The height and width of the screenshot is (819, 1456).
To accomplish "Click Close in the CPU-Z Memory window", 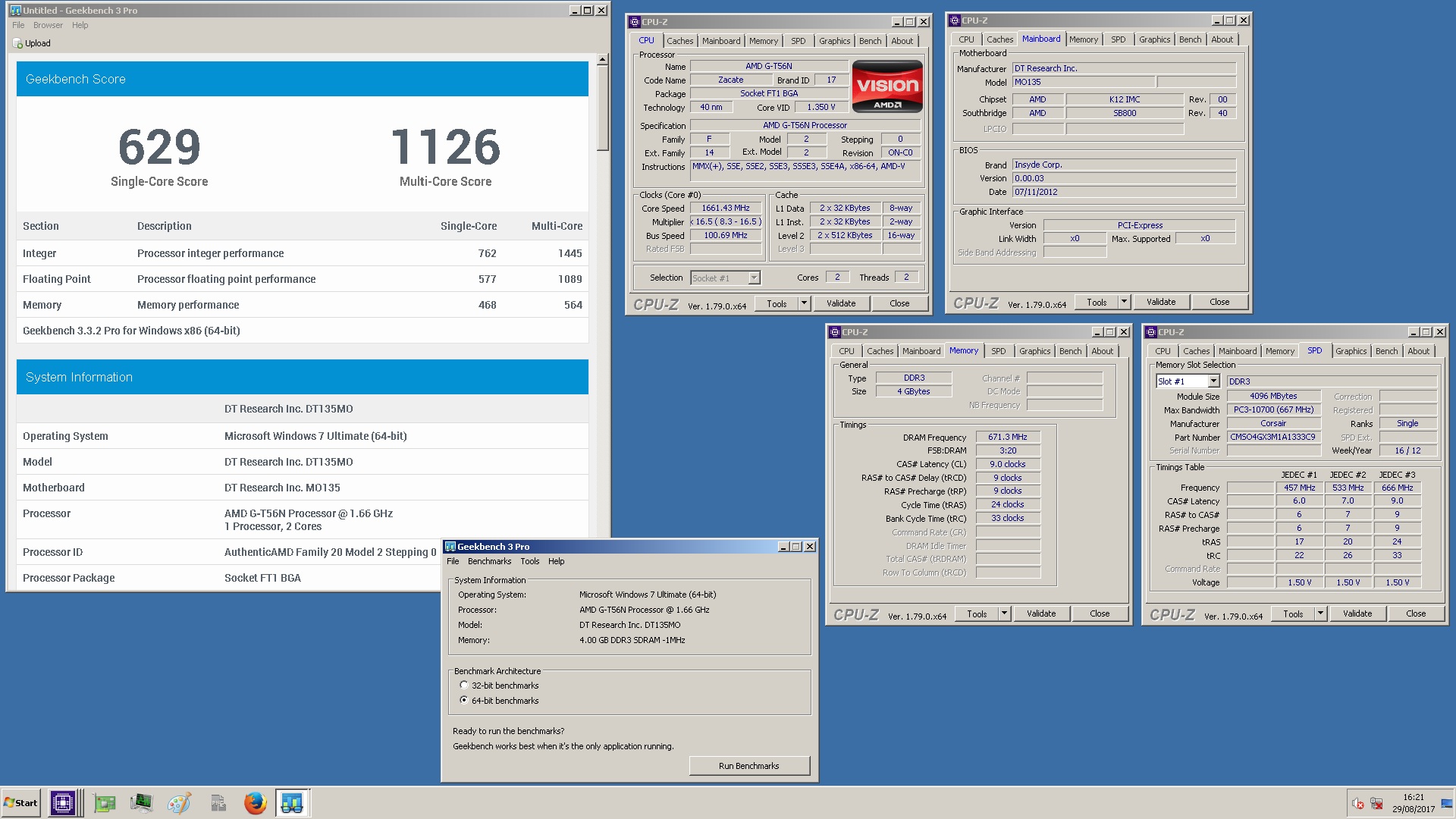I will click(1100, 613).
